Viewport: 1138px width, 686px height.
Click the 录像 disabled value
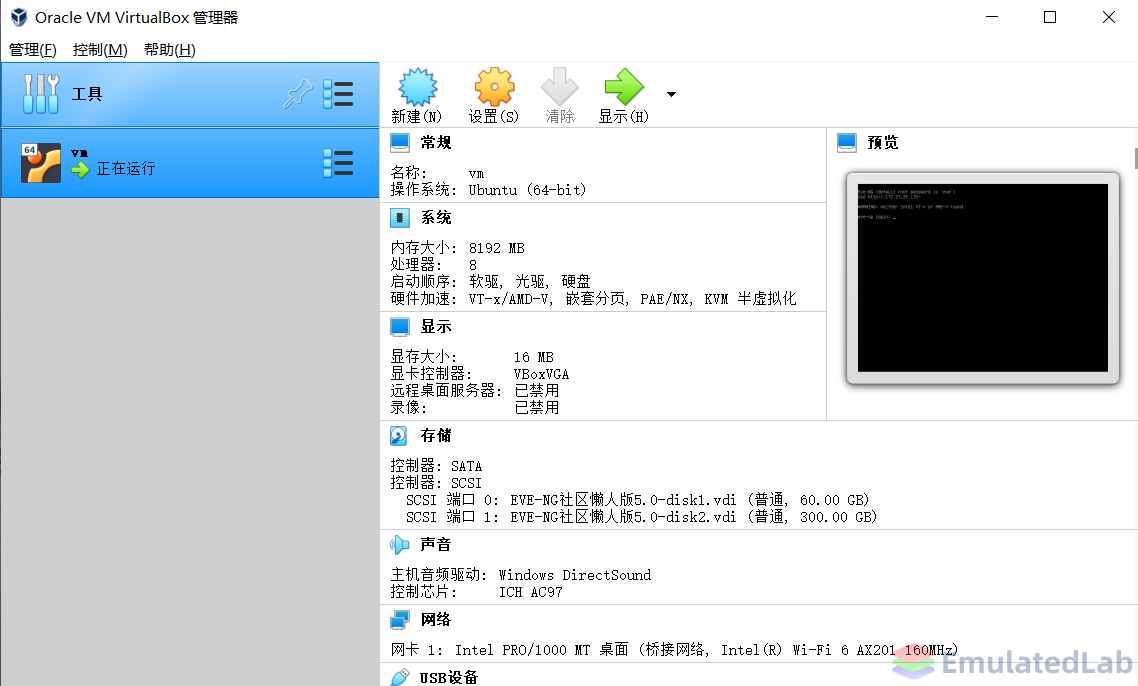pyautogui.click(x=536, y=408)
